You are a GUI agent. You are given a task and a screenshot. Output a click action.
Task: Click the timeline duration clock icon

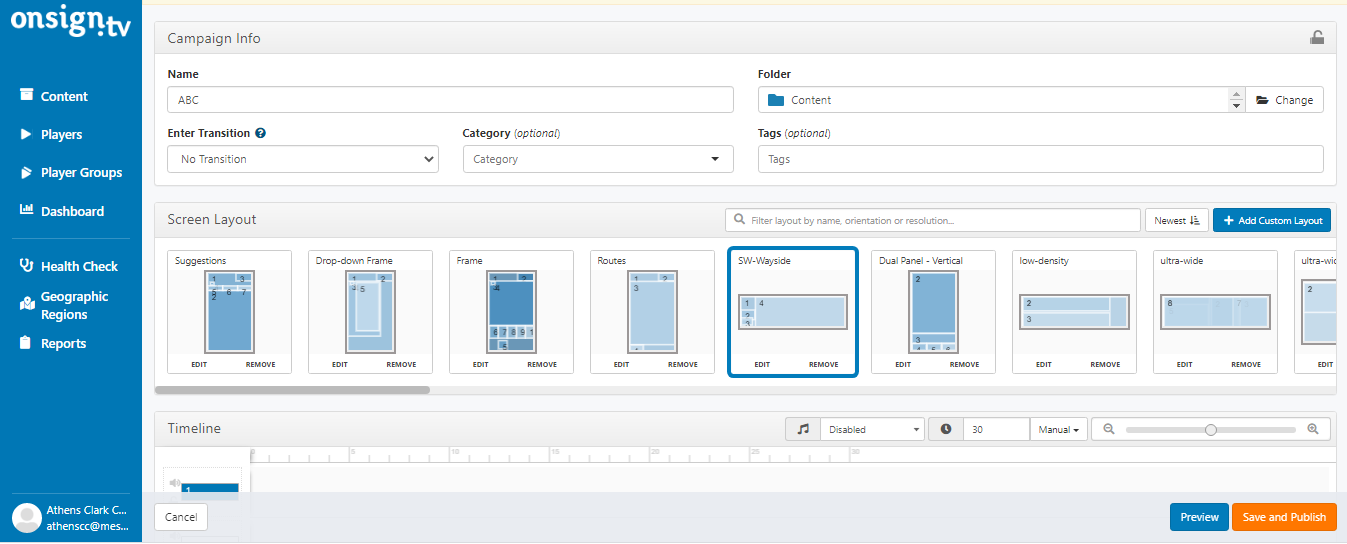coord(946,429)
